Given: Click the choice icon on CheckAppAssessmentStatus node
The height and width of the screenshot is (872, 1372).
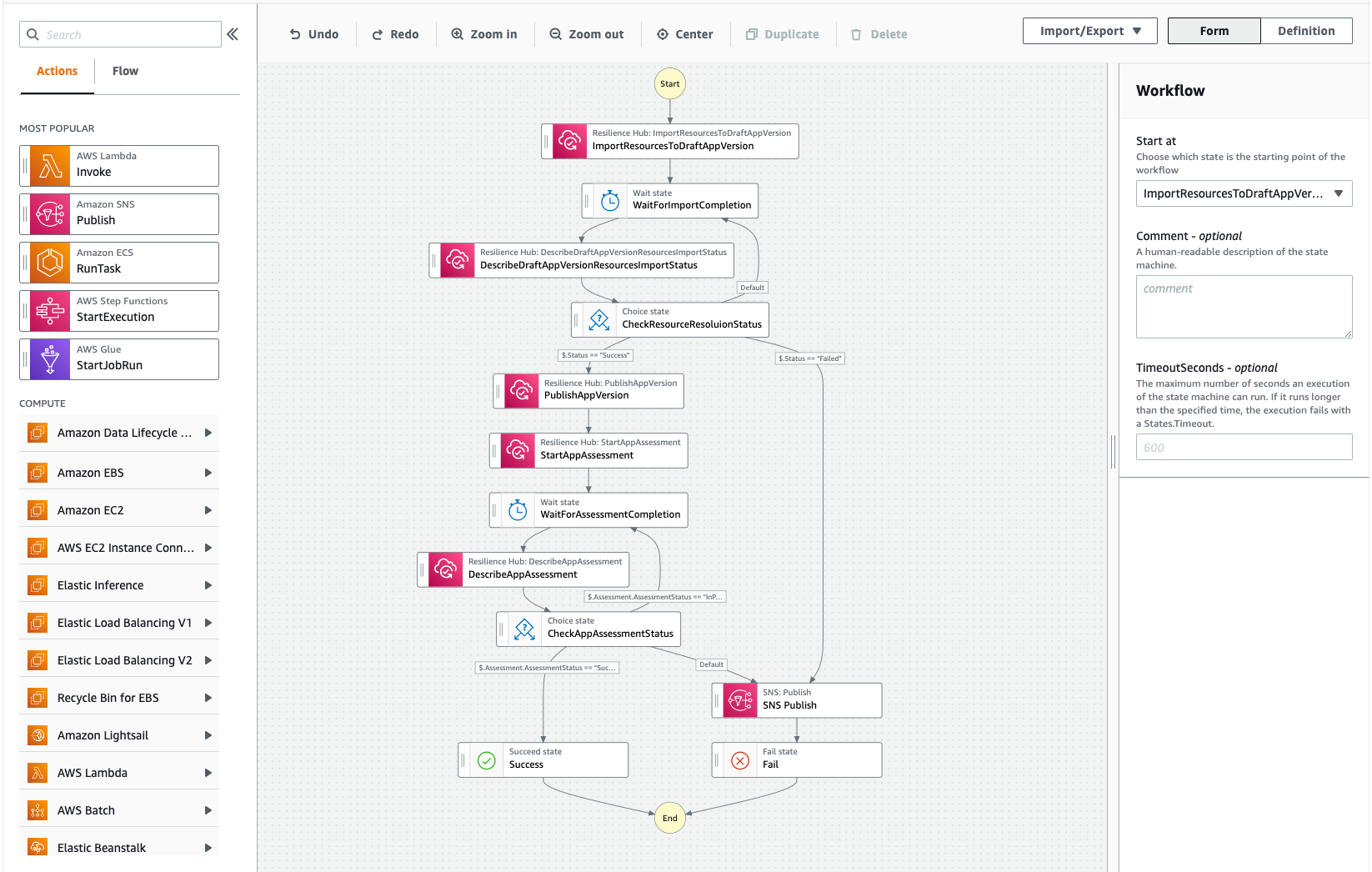Looking at the screenshot, I should coord(523,629).
